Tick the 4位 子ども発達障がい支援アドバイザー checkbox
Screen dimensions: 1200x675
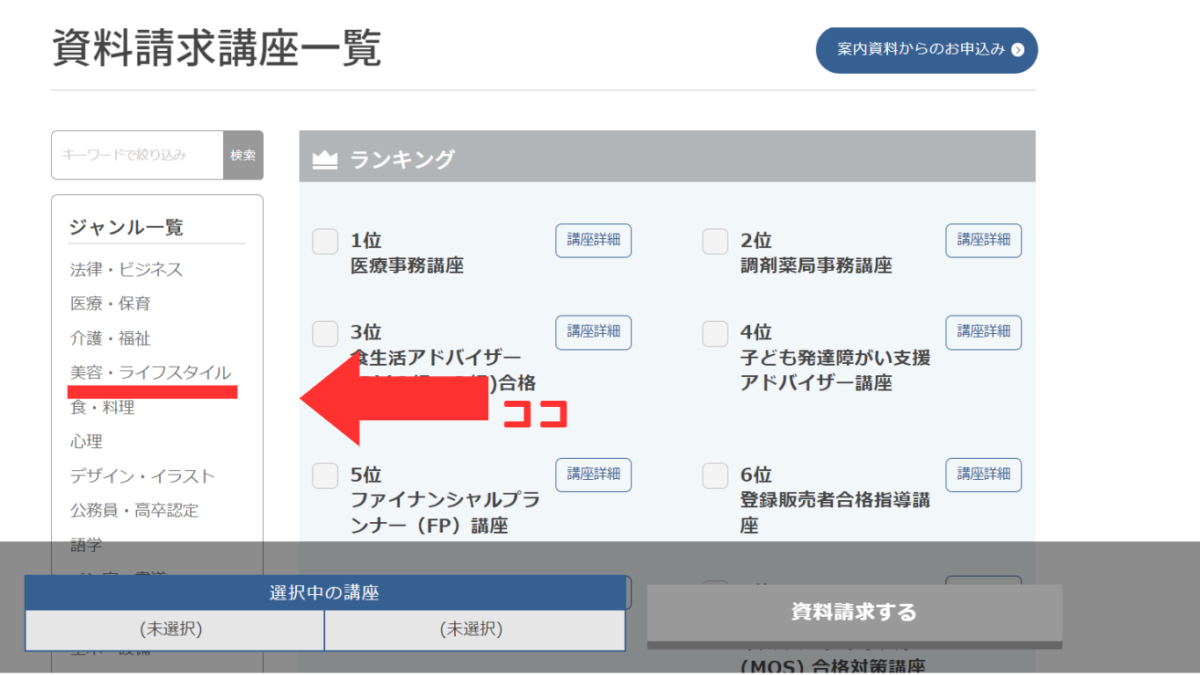coord(715,333)
